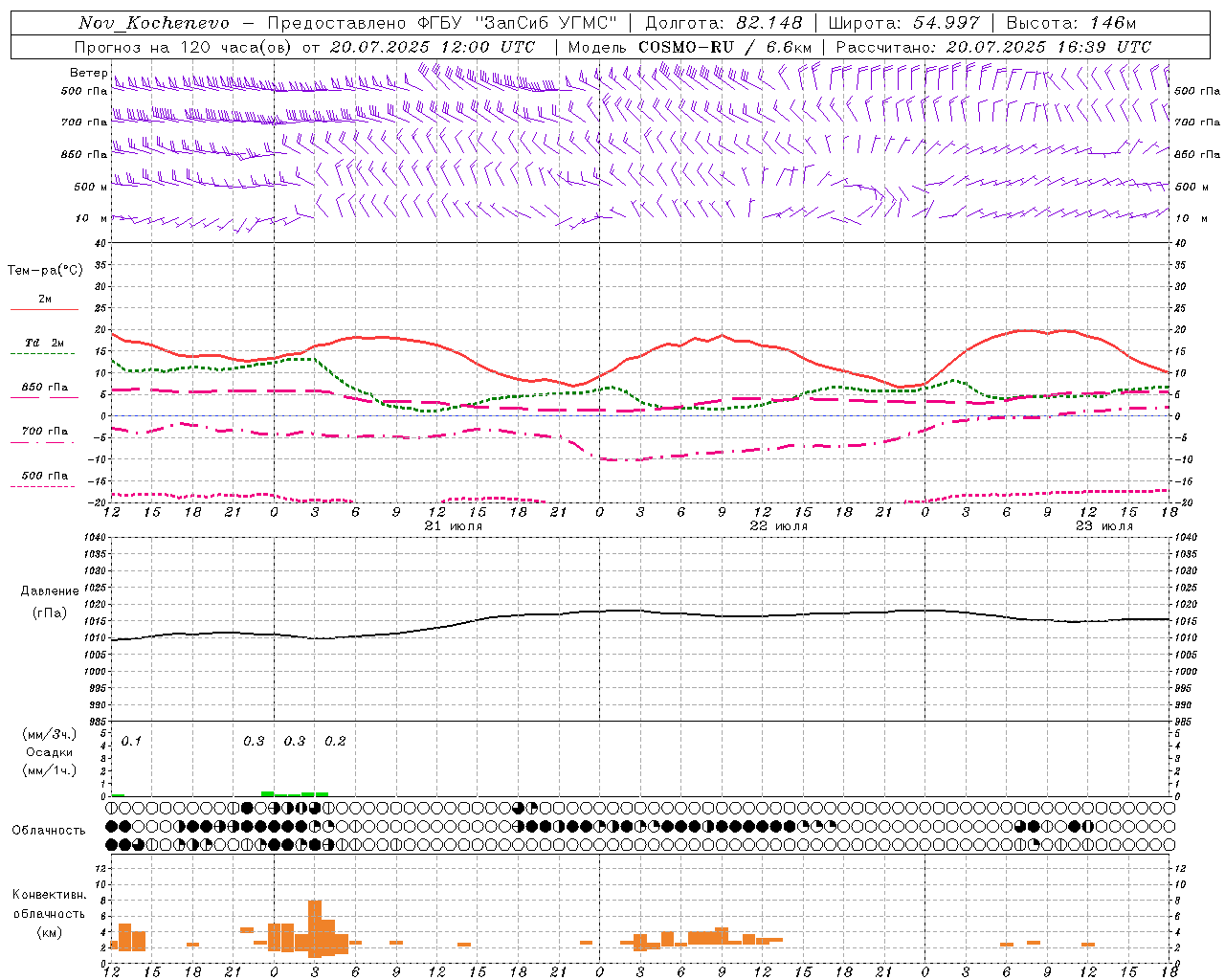
Task: Click the 'Облачность' cloud cover label
Action: tap(49, 830)
